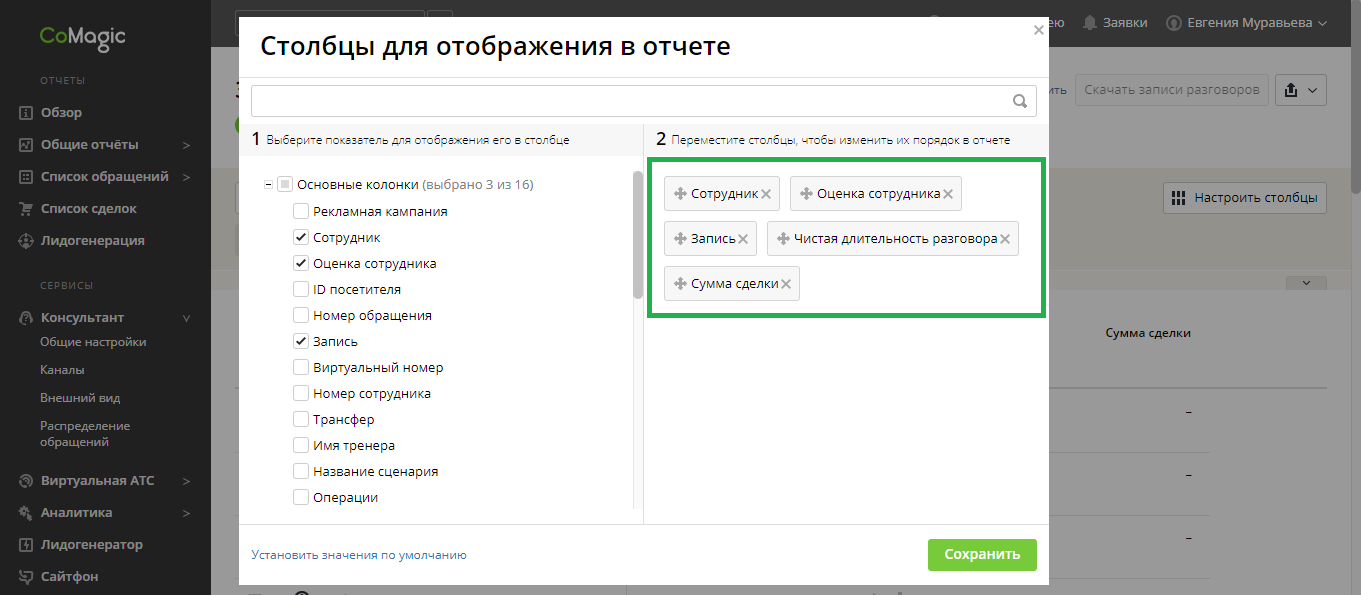Click the column list scrollbar
The height and width of the screenshot is (595, 1361).
point(638,236)
